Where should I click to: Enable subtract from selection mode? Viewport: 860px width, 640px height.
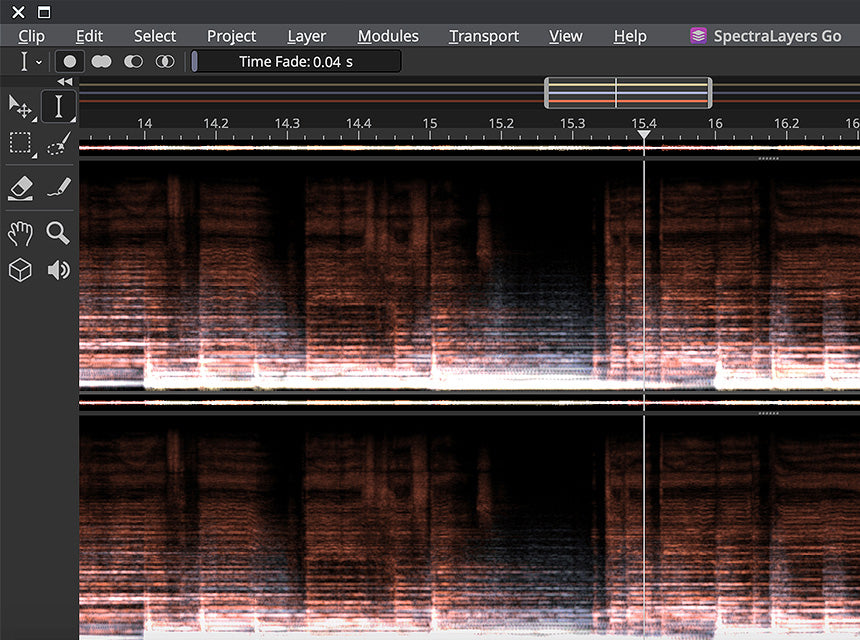(133, 61)
